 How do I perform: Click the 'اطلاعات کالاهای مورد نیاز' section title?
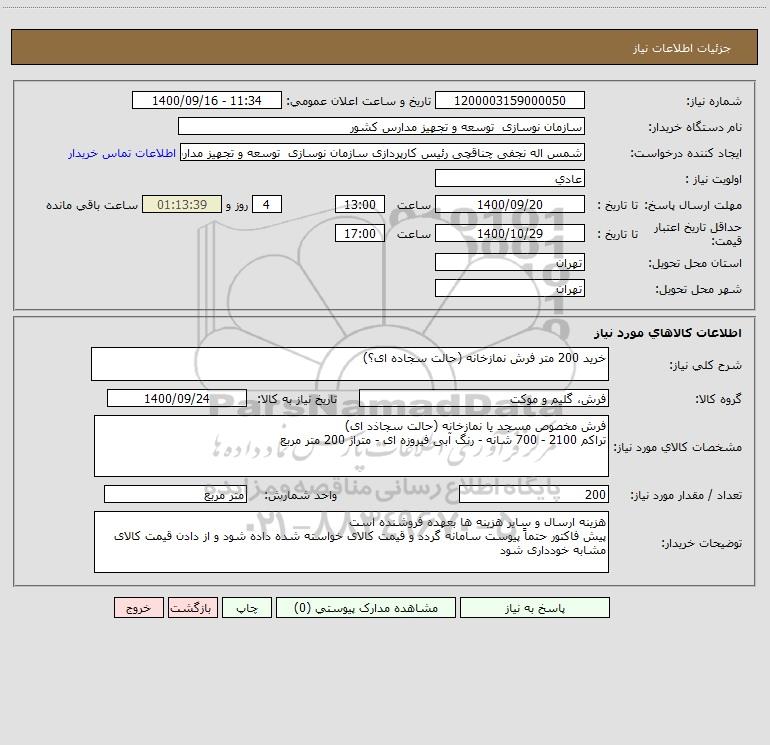[x=668, y=332]
